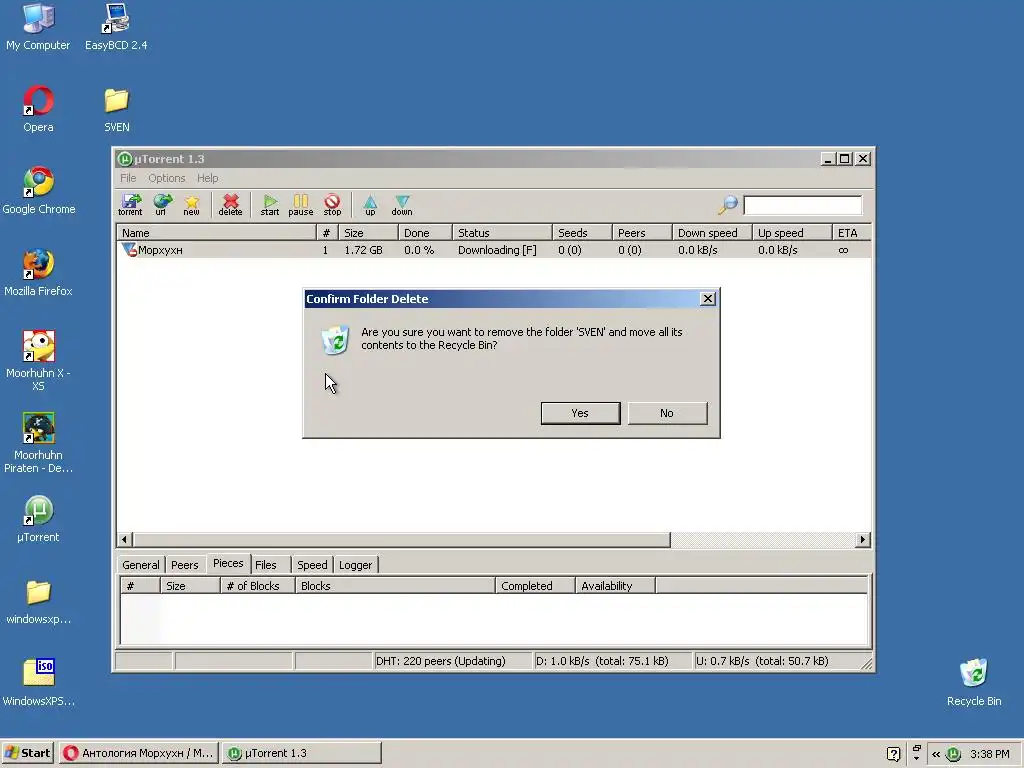Select the Opera desktop shortcut
This screenshot has height=768, width=1024.
38,109
